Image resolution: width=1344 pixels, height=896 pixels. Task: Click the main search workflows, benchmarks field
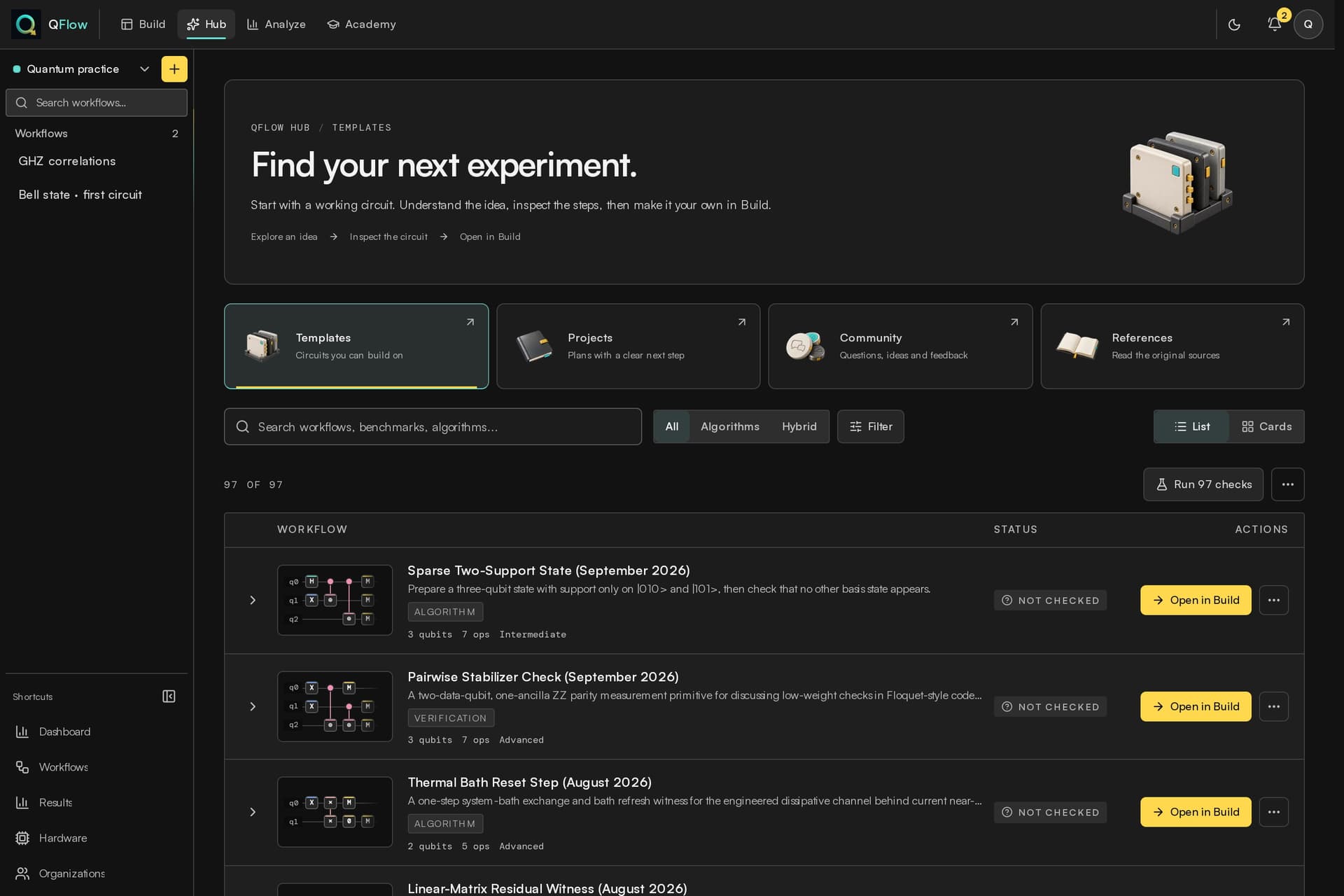(x=433, y=427)
